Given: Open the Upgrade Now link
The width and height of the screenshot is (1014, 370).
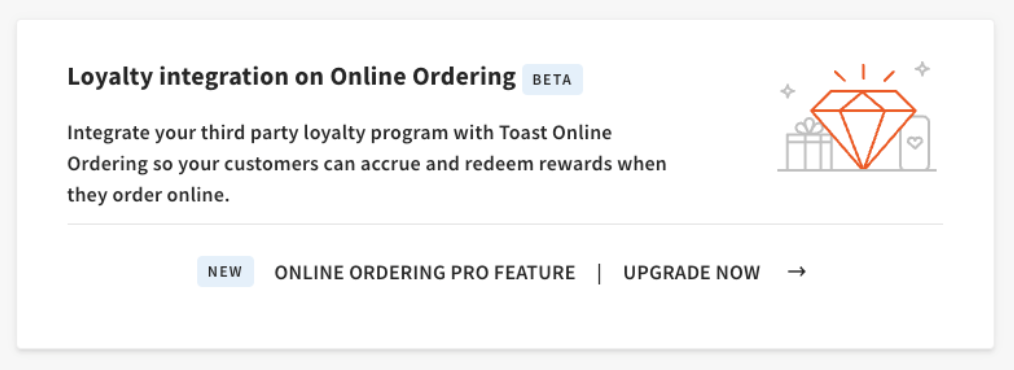Looking at the screenshot, I should tap(691, 272).
